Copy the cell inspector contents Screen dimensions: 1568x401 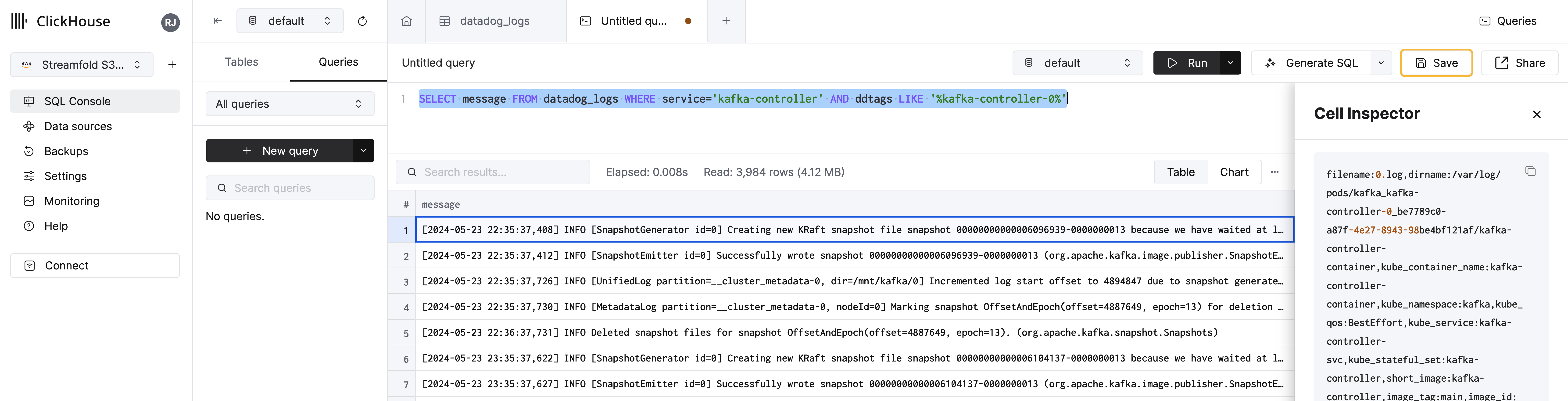click(x=1530, y=171)
